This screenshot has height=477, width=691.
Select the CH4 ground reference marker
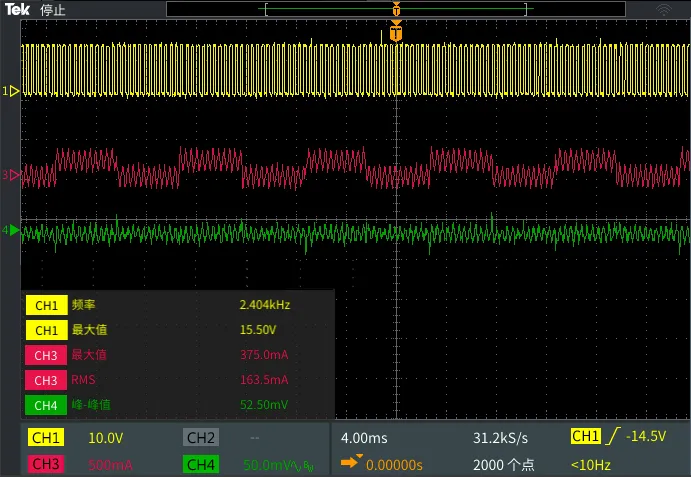pos(11,230)
